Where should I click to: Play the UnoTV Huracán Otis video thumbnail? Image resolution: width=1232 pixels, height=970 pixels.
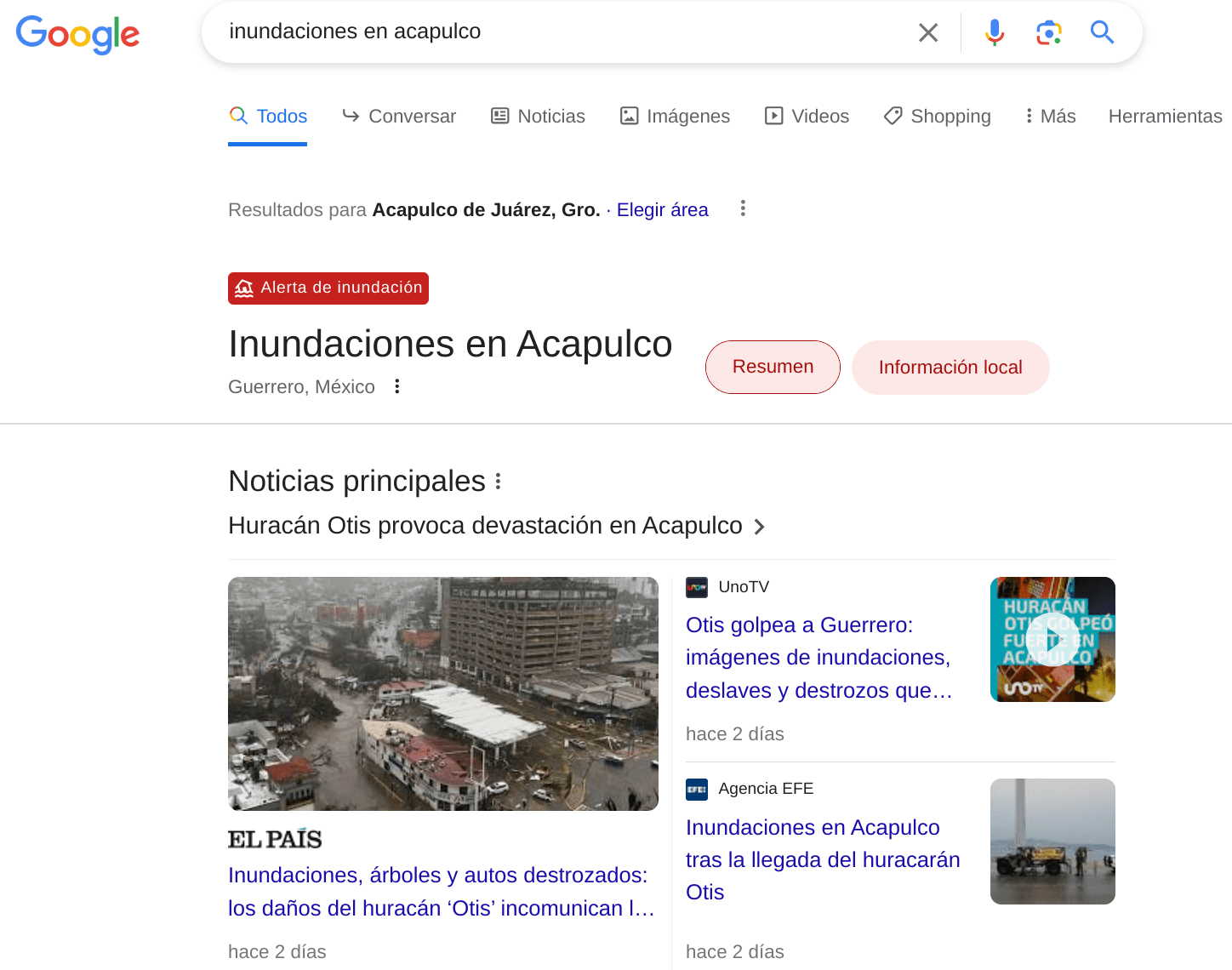point(1052,639)
